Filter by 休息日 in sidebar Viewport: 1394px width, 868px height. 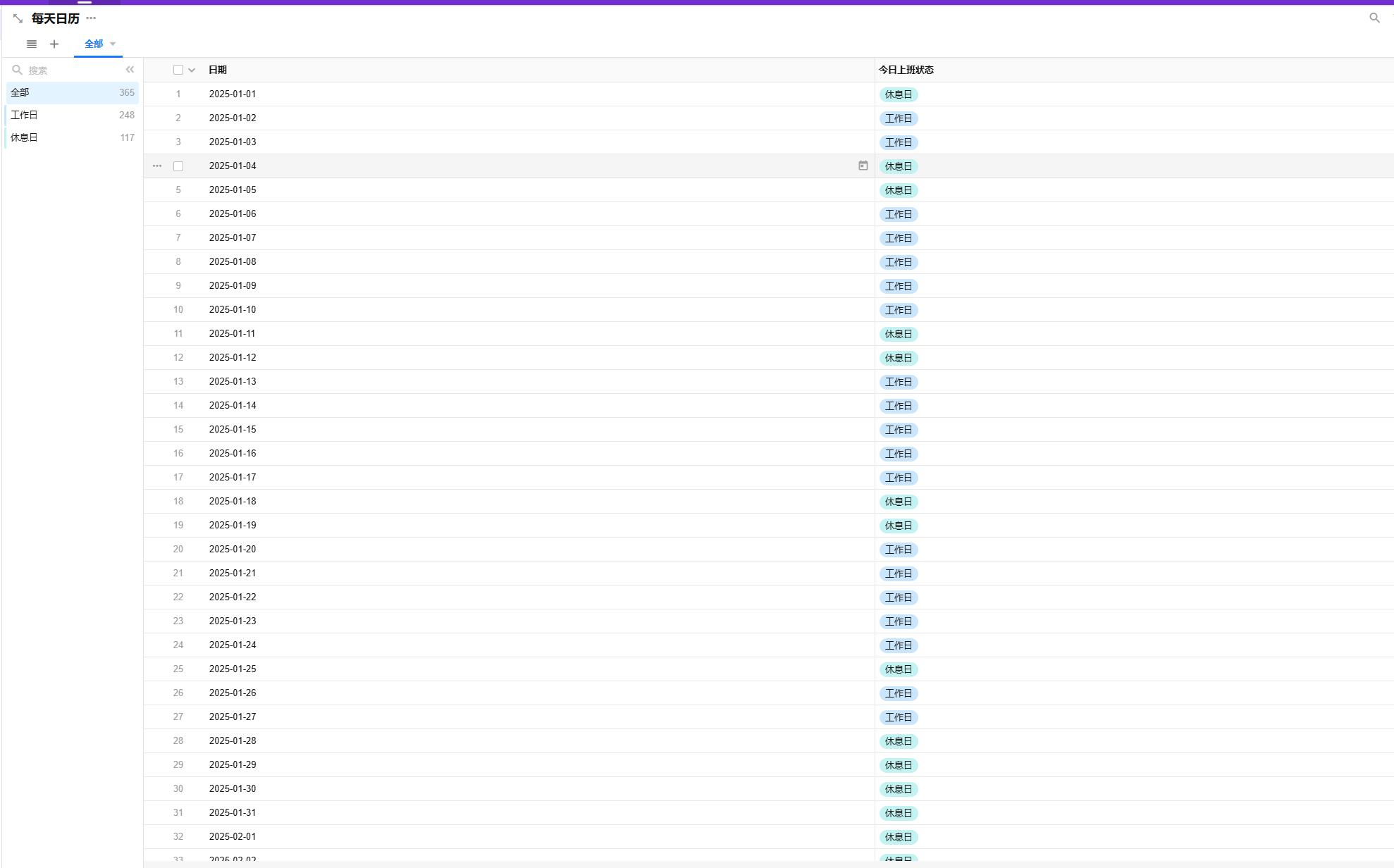pyautogui.click(x=25, y=137)
